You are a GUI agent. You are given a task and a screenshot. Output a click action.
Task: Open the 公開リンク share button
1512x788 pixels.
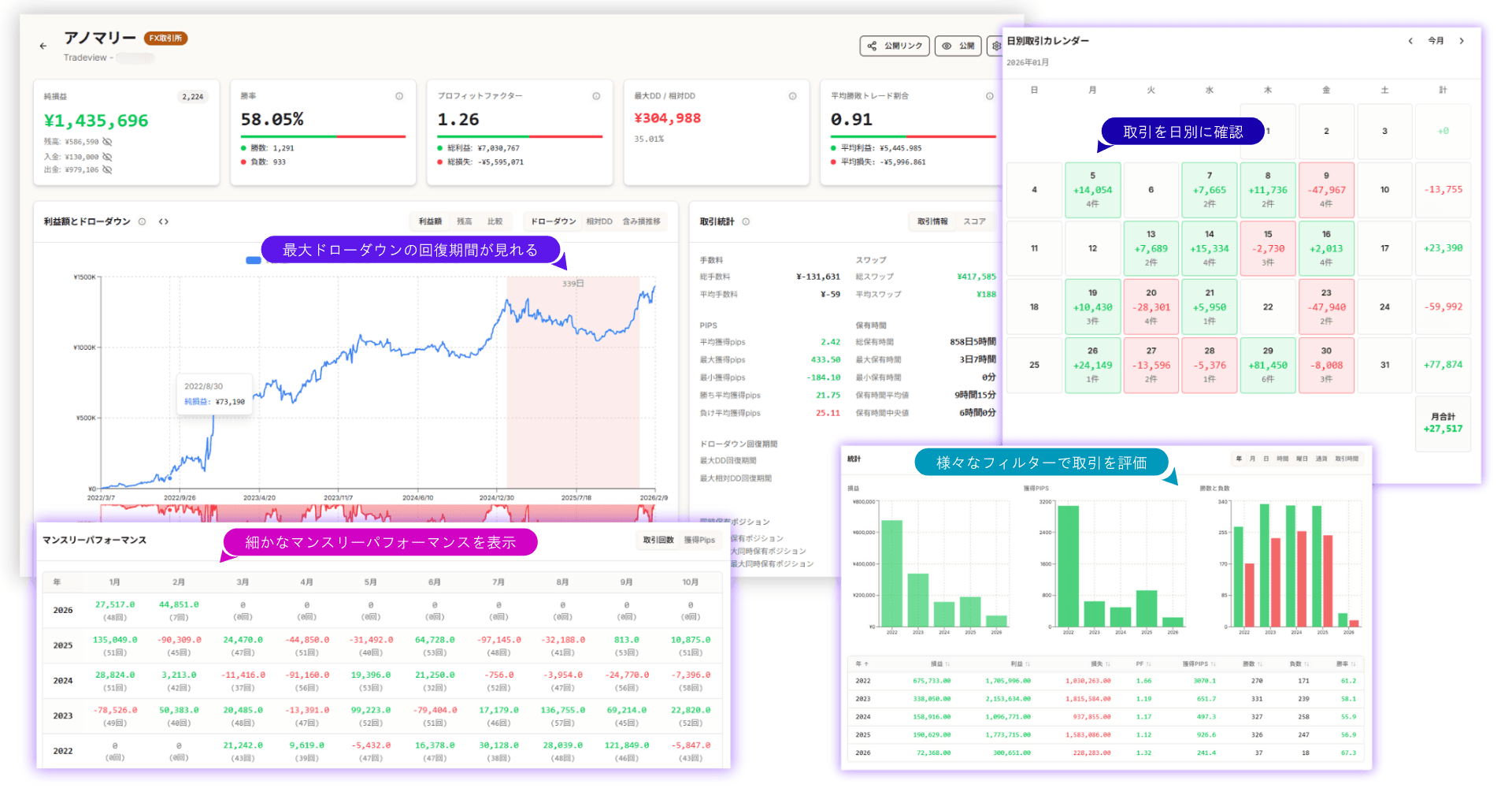[x=895, y=46]
